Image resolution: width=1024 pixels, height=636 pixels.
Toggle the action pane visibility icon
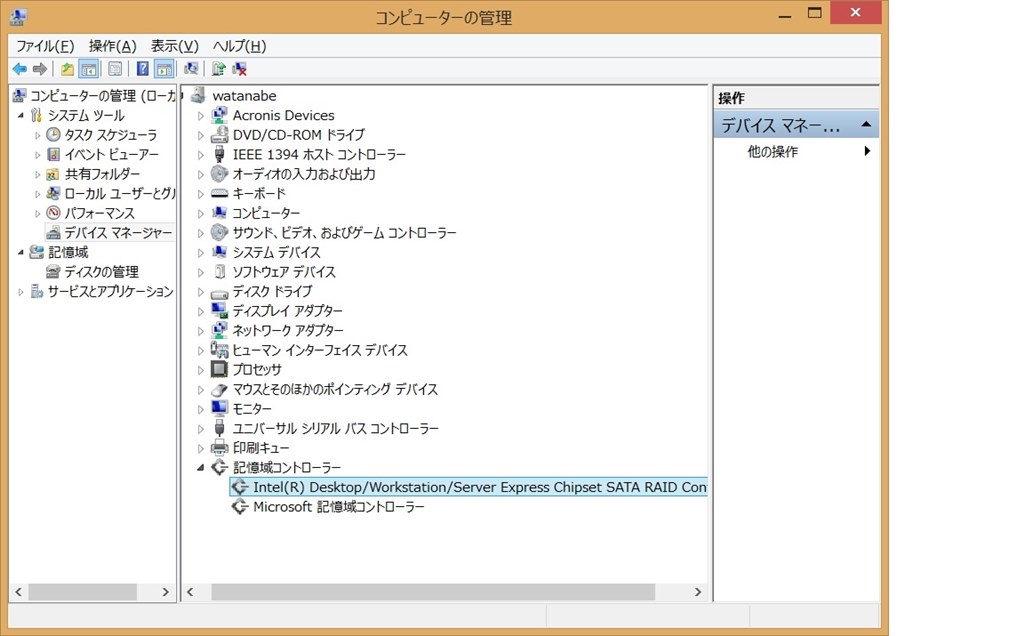pos(164,68)
